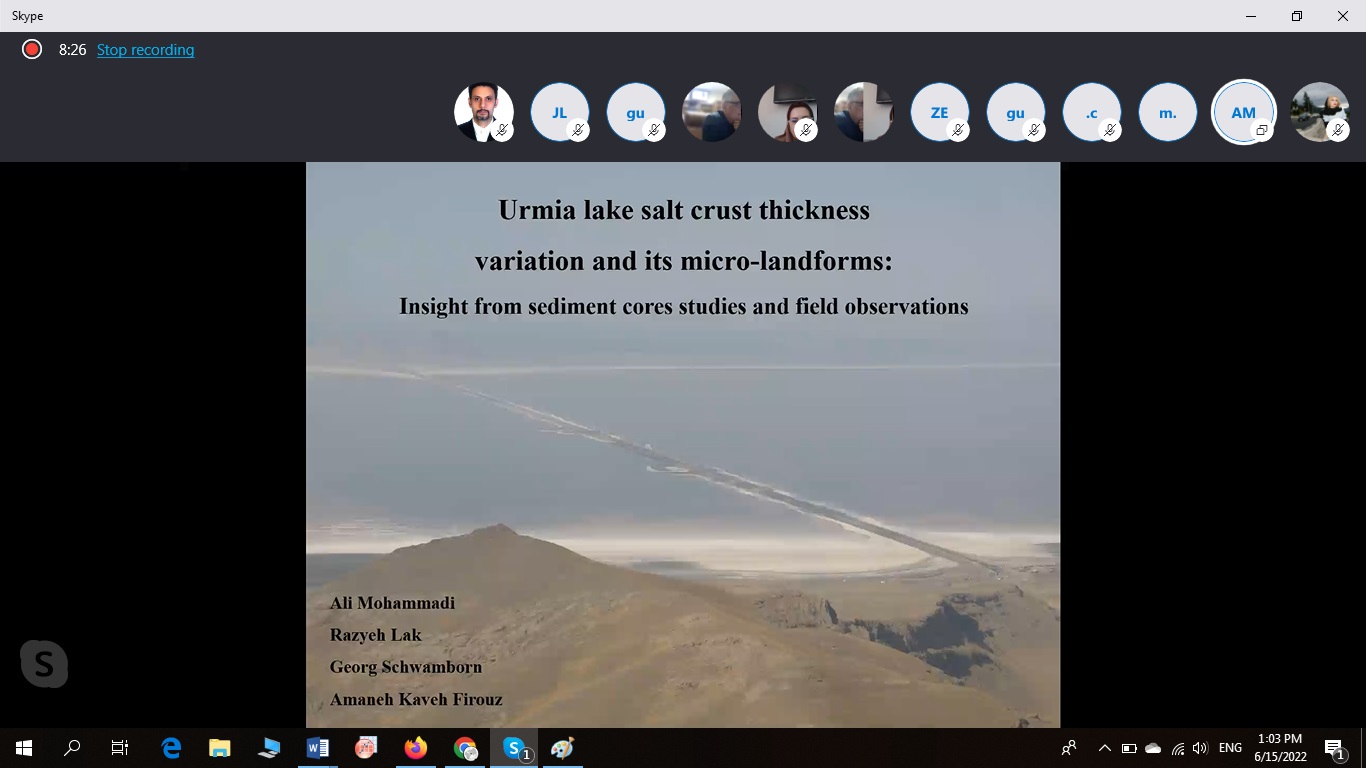Click the red recording indicator icon
Screen dimensions: 1366x768
(32, 50)
